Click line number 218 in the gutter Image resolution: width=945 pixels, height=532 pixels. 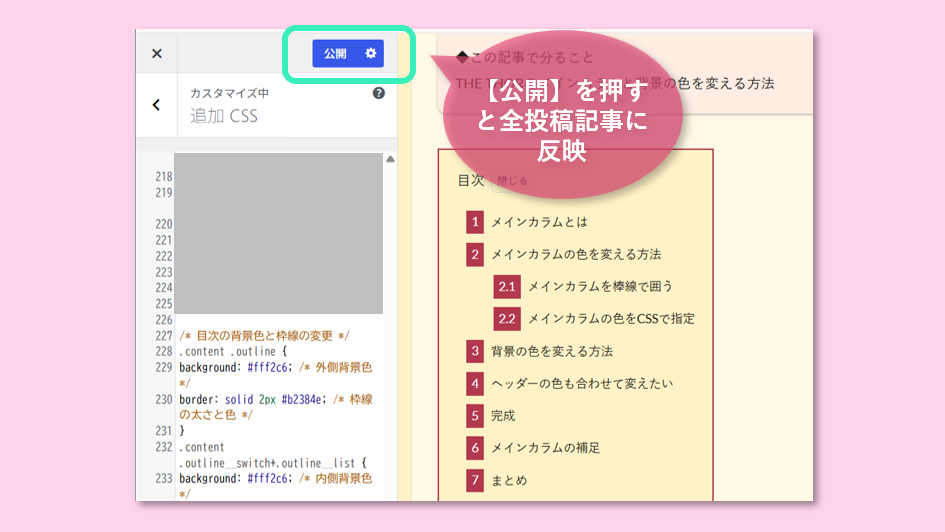pyautogui.click(x=163, y=177)
